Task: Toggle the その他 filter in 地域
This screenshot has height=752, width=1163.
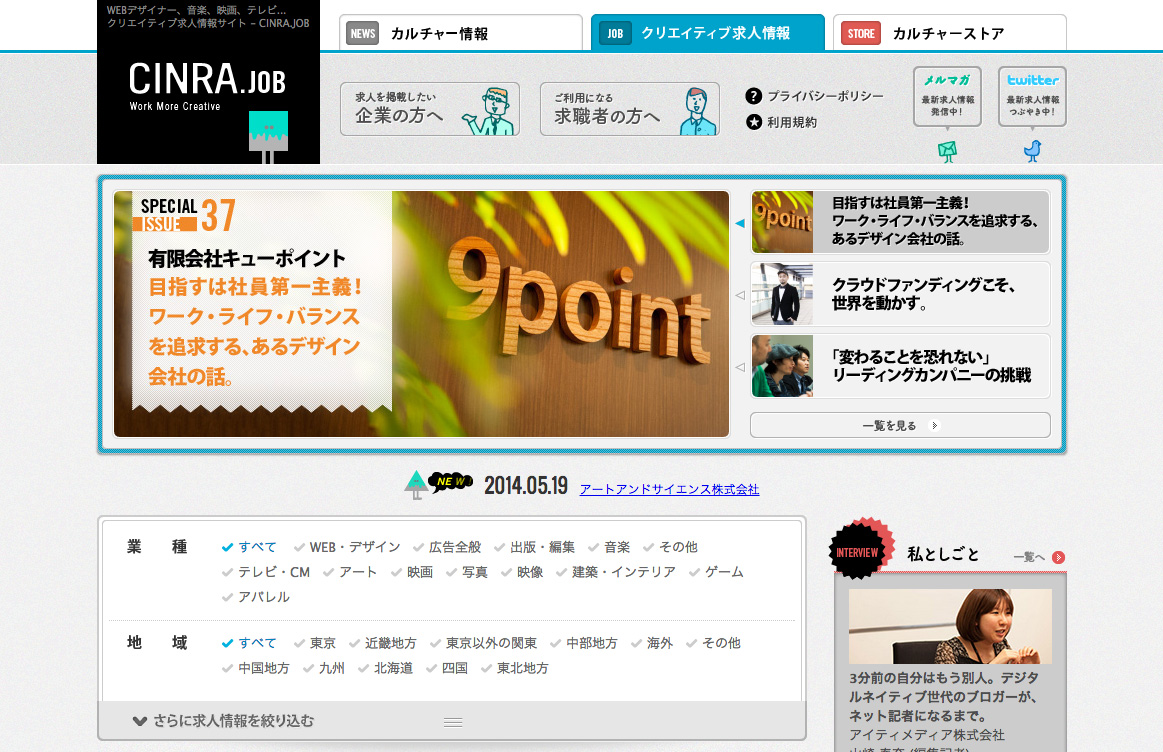Action: (x=714, y=643)
